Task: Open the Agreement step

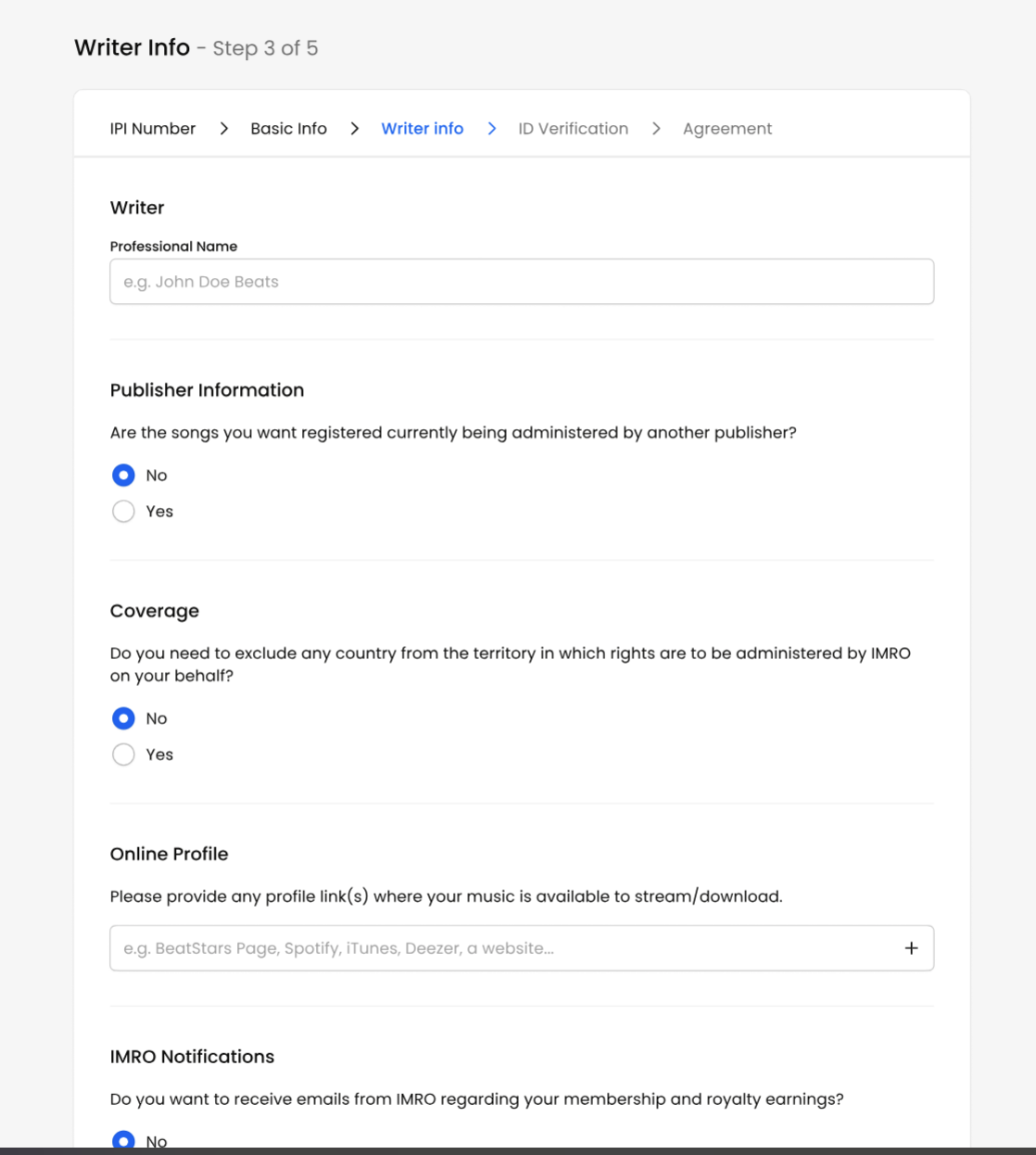Action: (x=727, y=129)
